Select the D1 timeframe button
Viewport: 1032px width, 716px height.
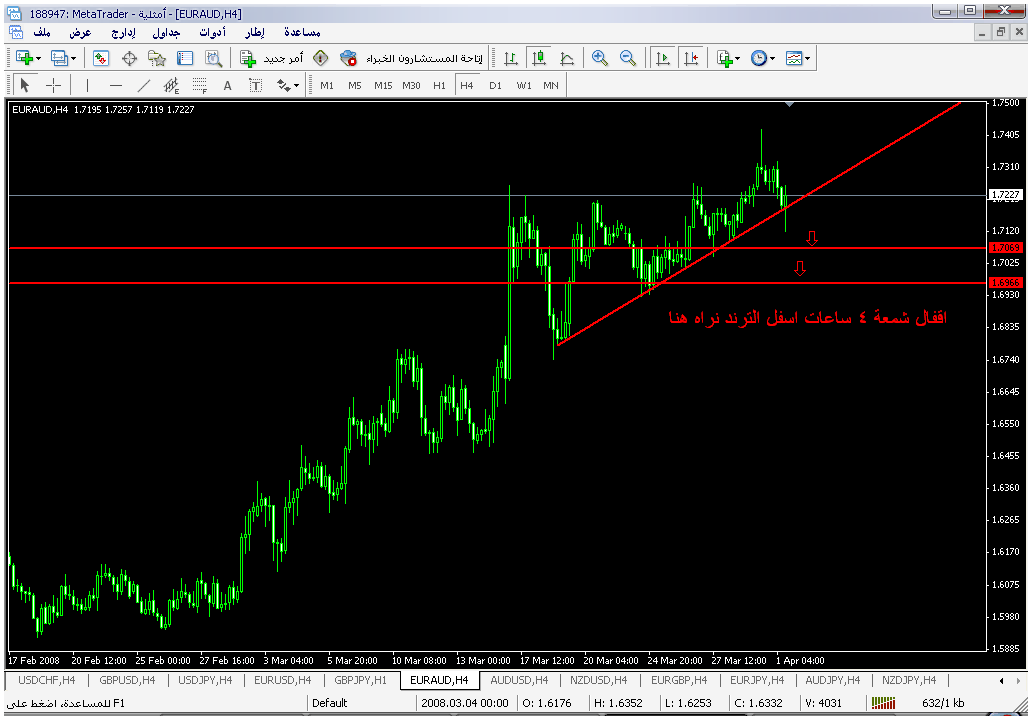point(495,85)
